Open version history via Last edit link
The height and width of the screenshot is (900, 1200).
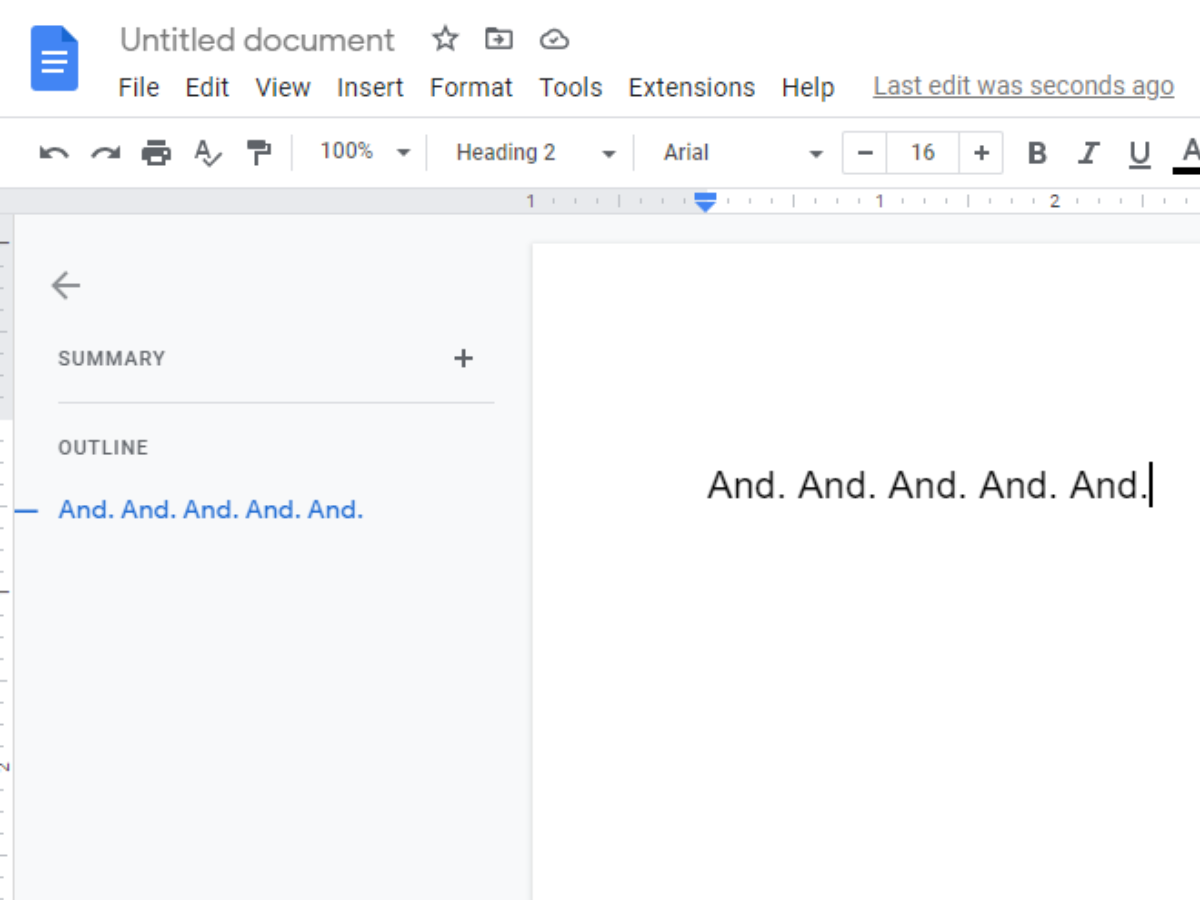click(x=1023, y=86)
